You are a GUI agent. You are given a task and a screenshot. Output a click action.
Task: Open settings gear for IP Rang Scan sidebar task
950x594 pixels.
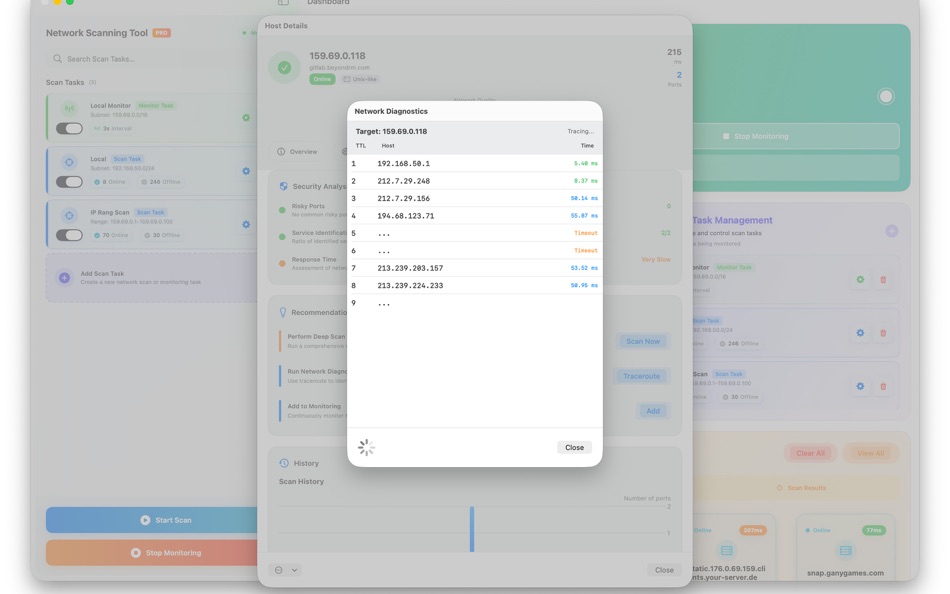pos(246,224)
